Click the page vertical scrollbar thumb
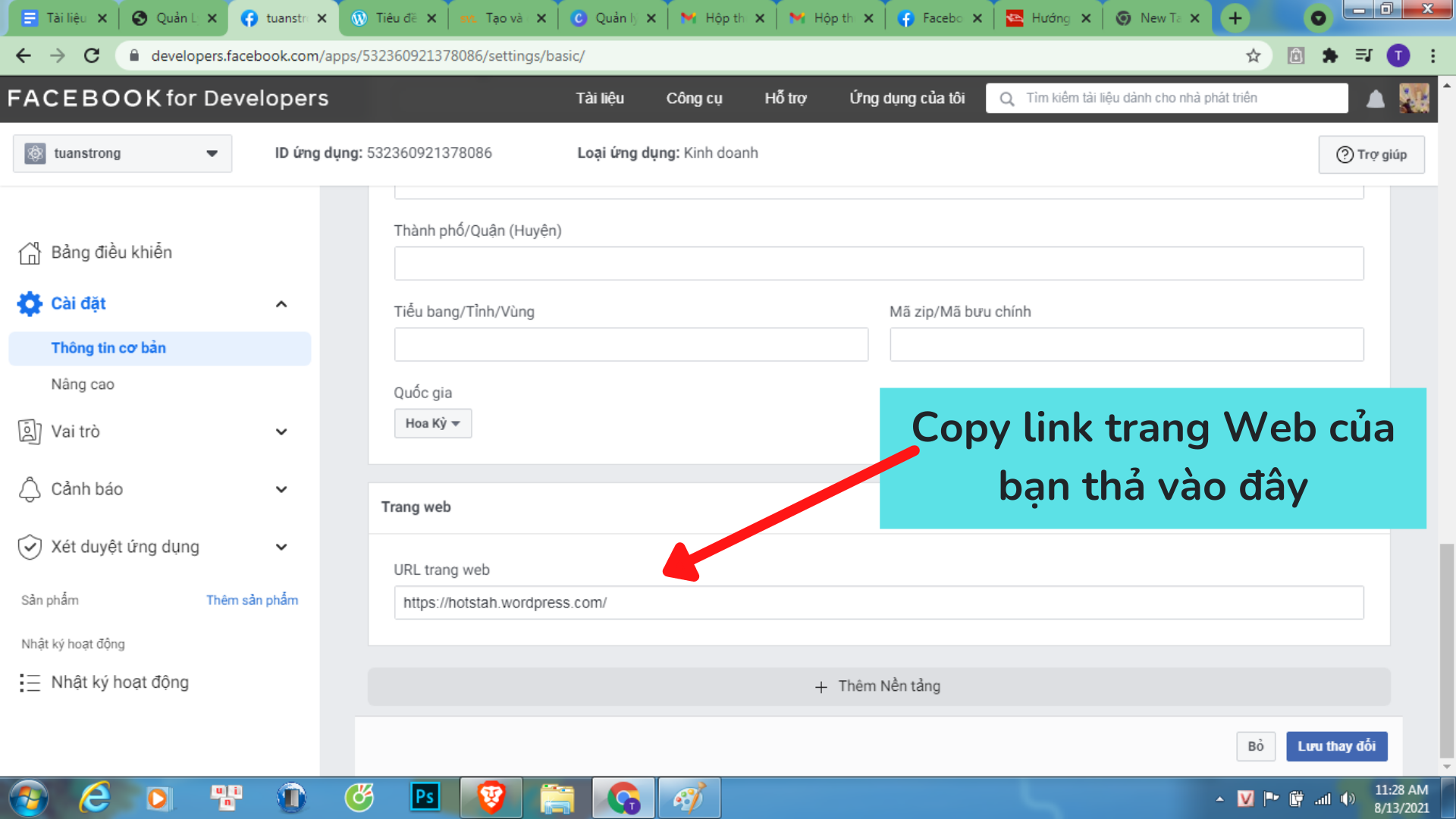Image resolution: width=1456 pixels, height=819 pixels. [x=1447, y=650]
